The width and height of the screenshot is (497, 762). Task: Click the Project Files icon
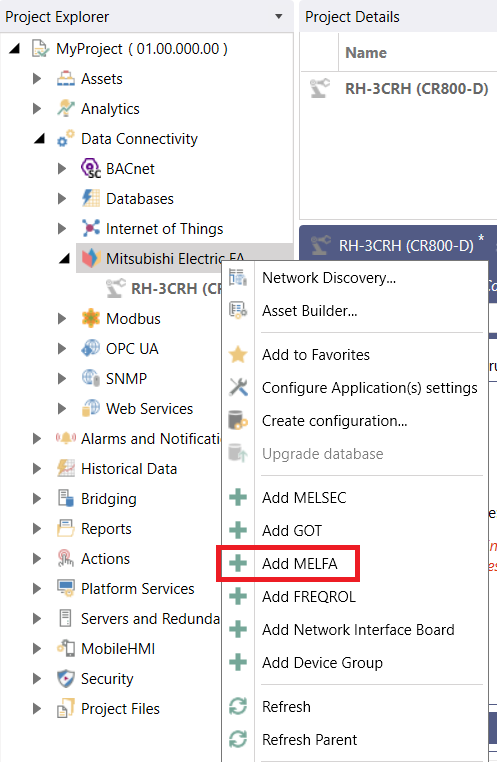click(66, 709)
